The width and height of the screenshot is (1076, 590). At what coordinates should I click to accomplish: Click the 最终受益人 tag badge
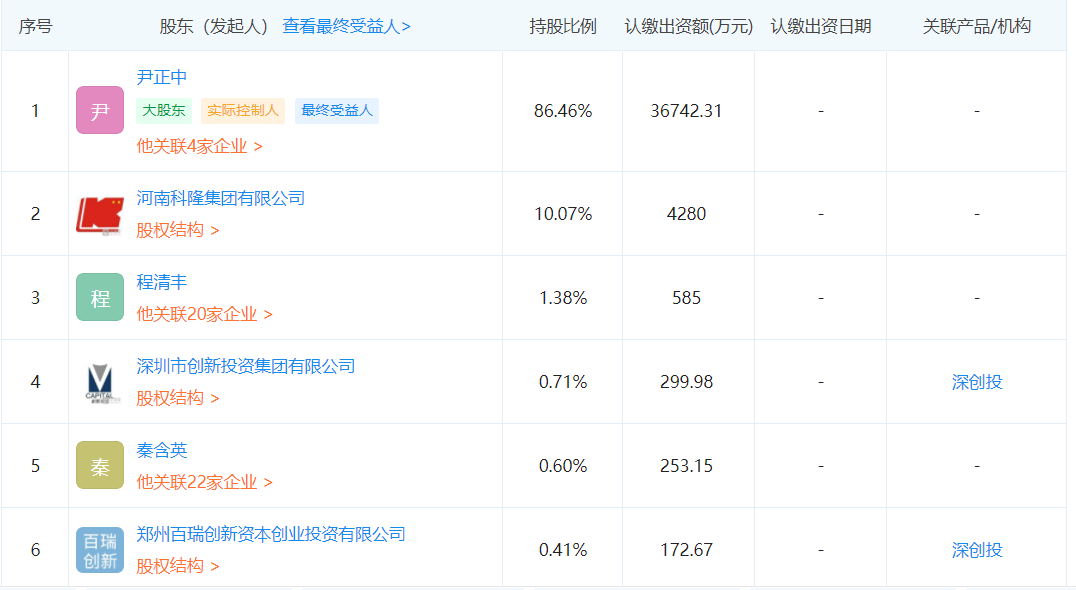click(337, 111)
